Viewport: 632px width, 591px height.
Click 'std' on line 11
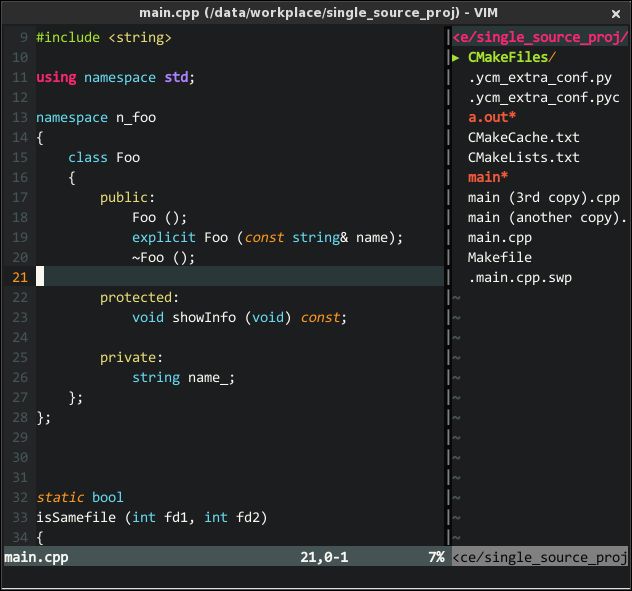pos(176,77)
